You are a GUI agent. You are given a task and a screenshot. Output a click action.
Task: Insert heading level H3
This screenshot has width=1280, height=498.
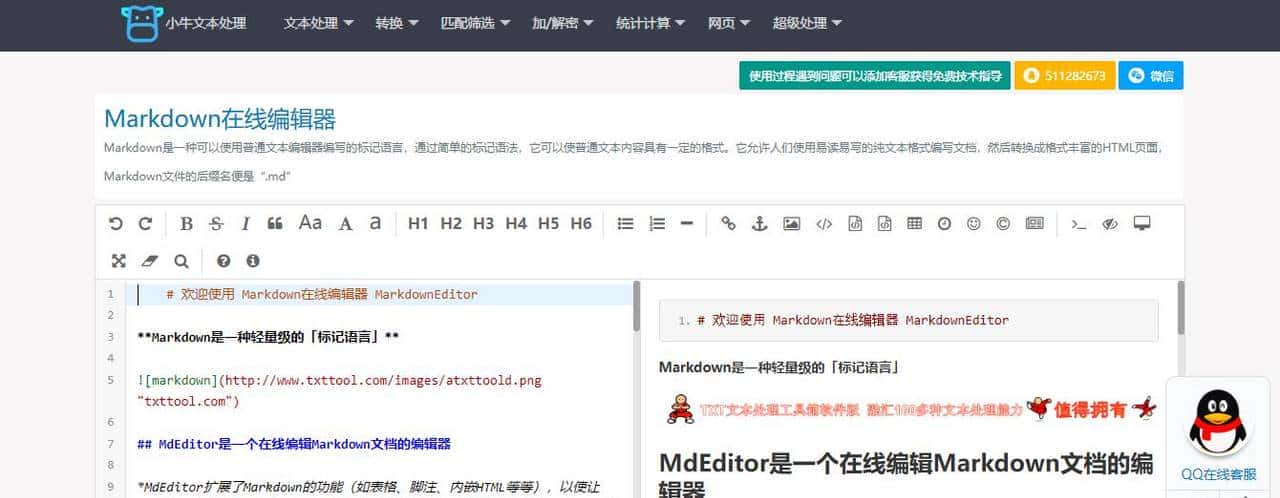coord(484,224)
